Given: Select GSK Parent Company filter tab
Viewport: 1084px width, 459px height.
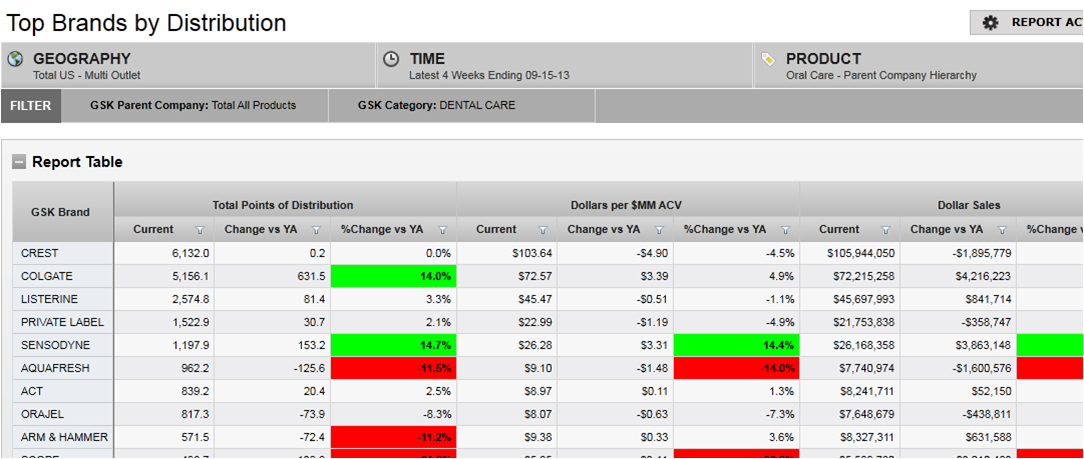Looking at the screenshot, I should tap(193, 106).
